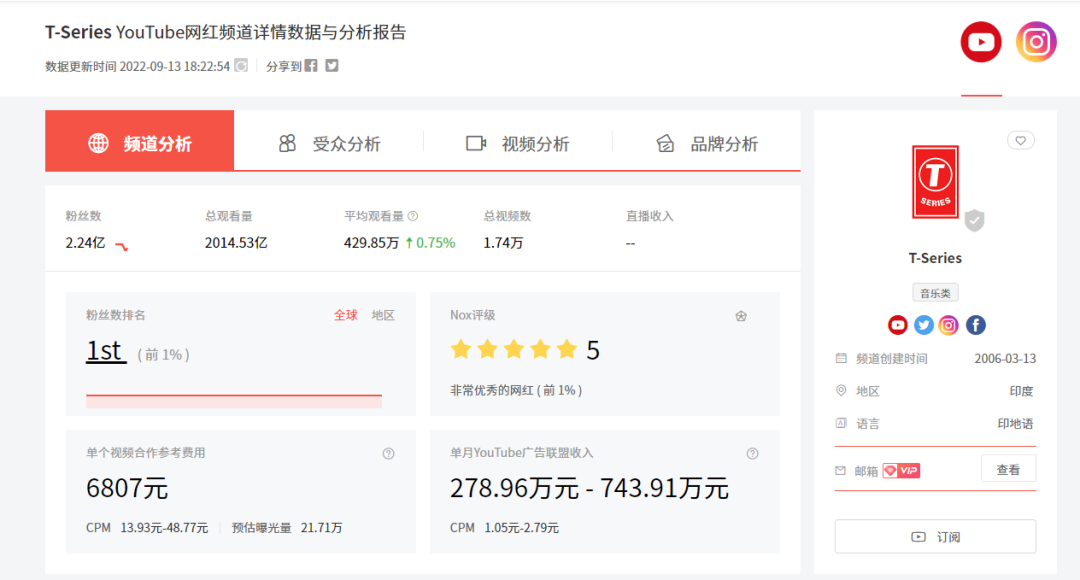
Task: Favorite the channel with the heart icon
Action: [x=1020, y=141]
